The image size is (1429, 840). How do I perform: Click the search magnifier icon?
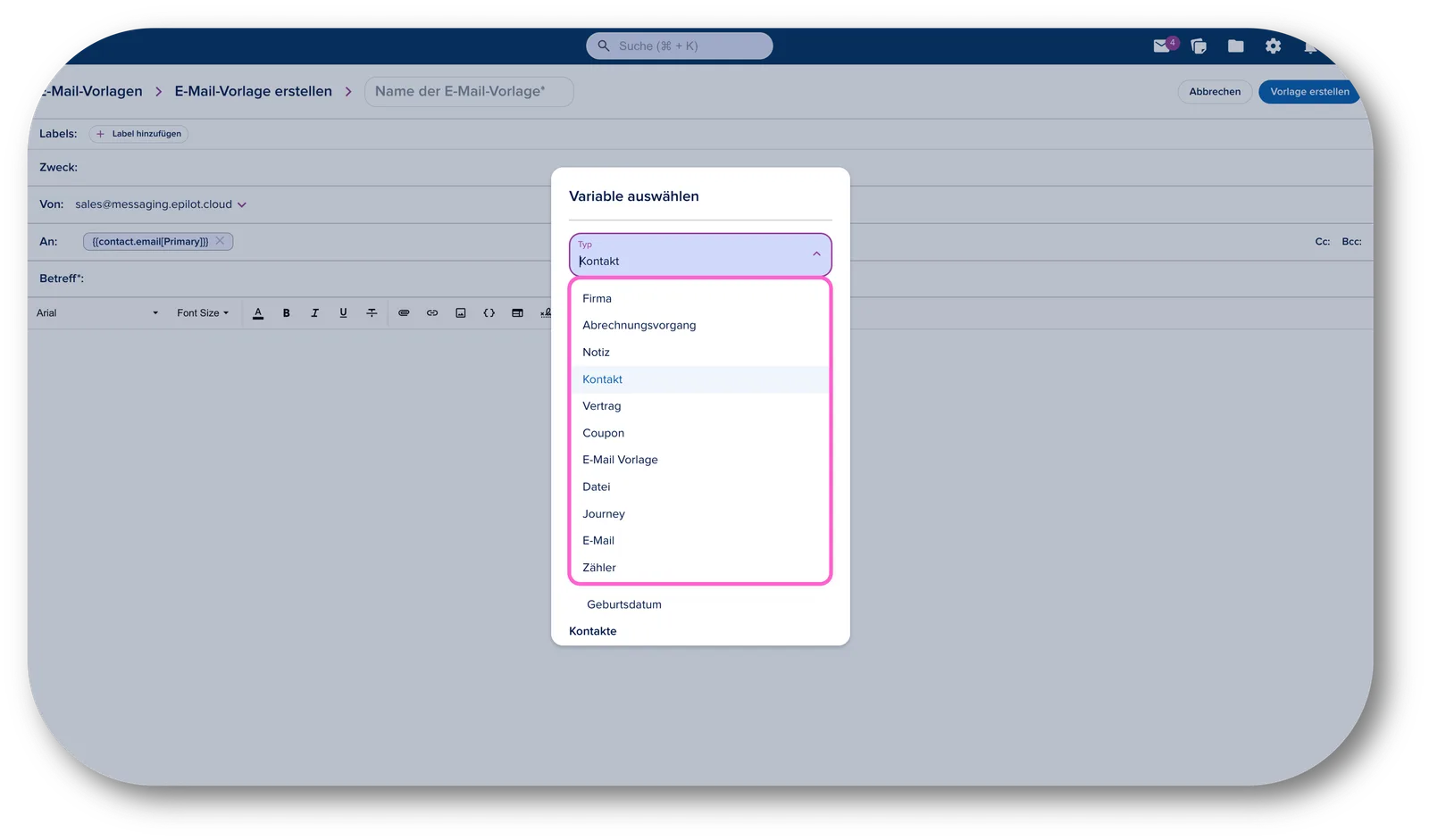pyautogui.click(x=604, y=46)
